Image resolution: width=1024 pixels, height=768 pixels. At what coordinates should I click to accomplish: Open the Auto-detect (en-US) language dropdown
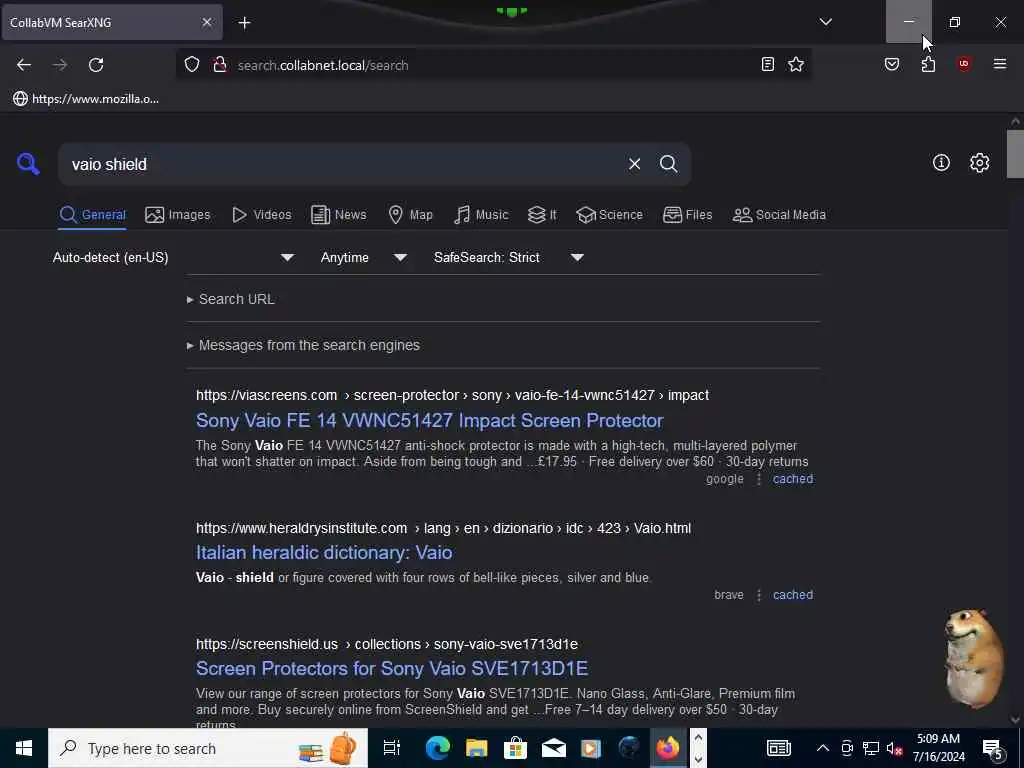(x=174, y=257)
